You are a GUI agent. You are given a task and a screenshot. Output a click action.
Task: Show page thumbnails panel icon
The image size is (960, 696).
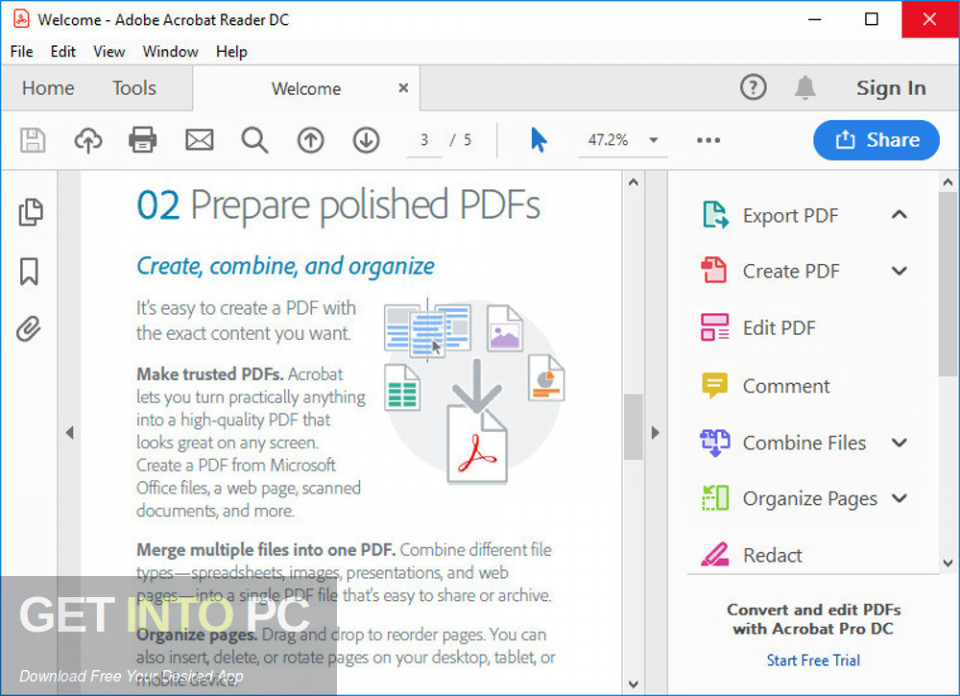[30, 212]
